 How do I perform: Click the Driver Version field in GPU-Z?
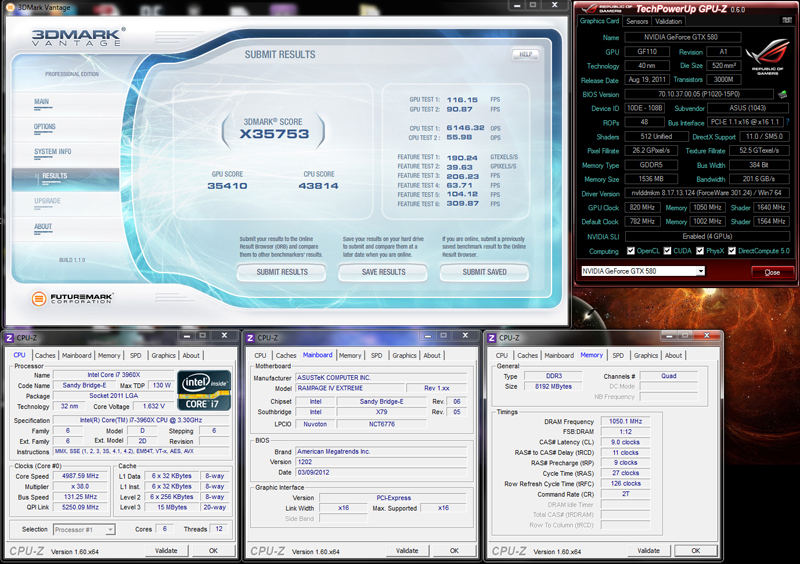707,193
